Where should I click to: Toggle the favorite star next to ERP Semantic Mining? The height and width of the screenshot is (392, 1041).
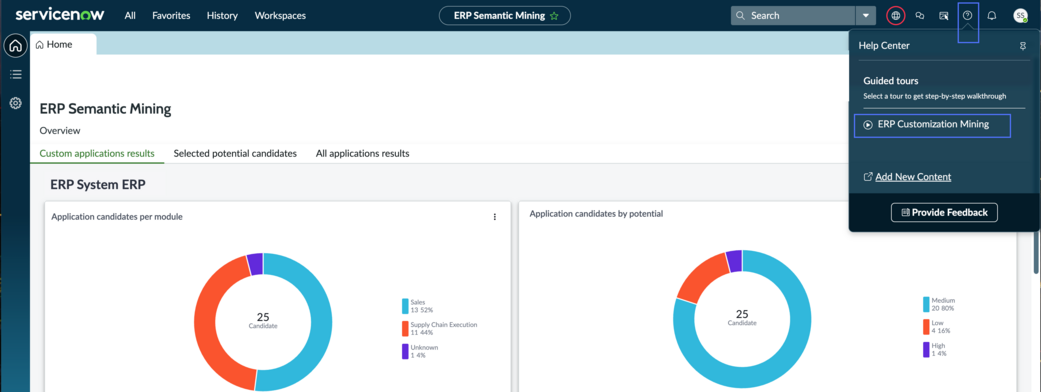click(554, 15)
